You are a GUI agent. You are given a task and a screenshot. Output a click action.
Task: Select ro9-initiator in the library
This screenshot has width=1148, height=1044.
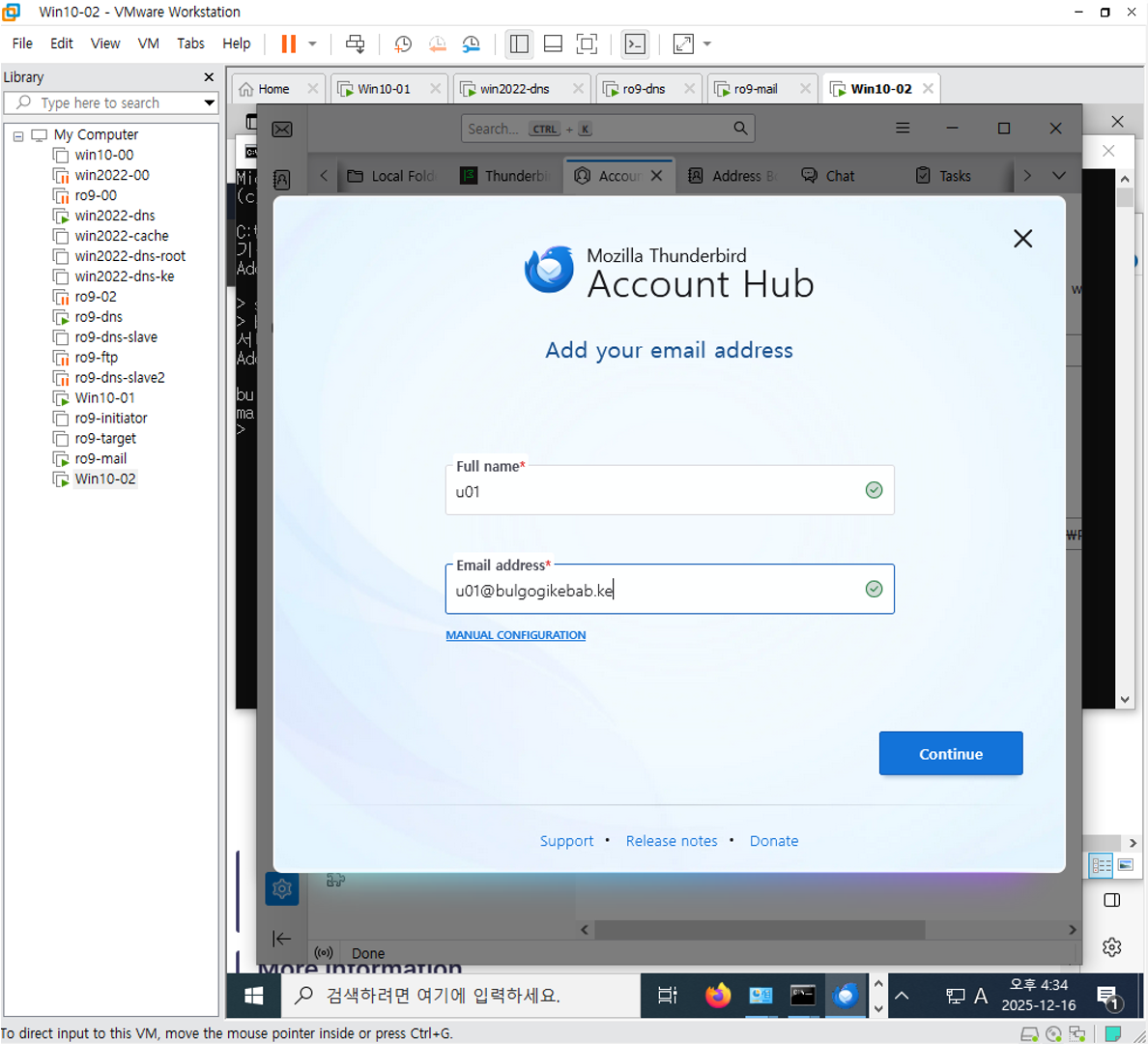110,419
